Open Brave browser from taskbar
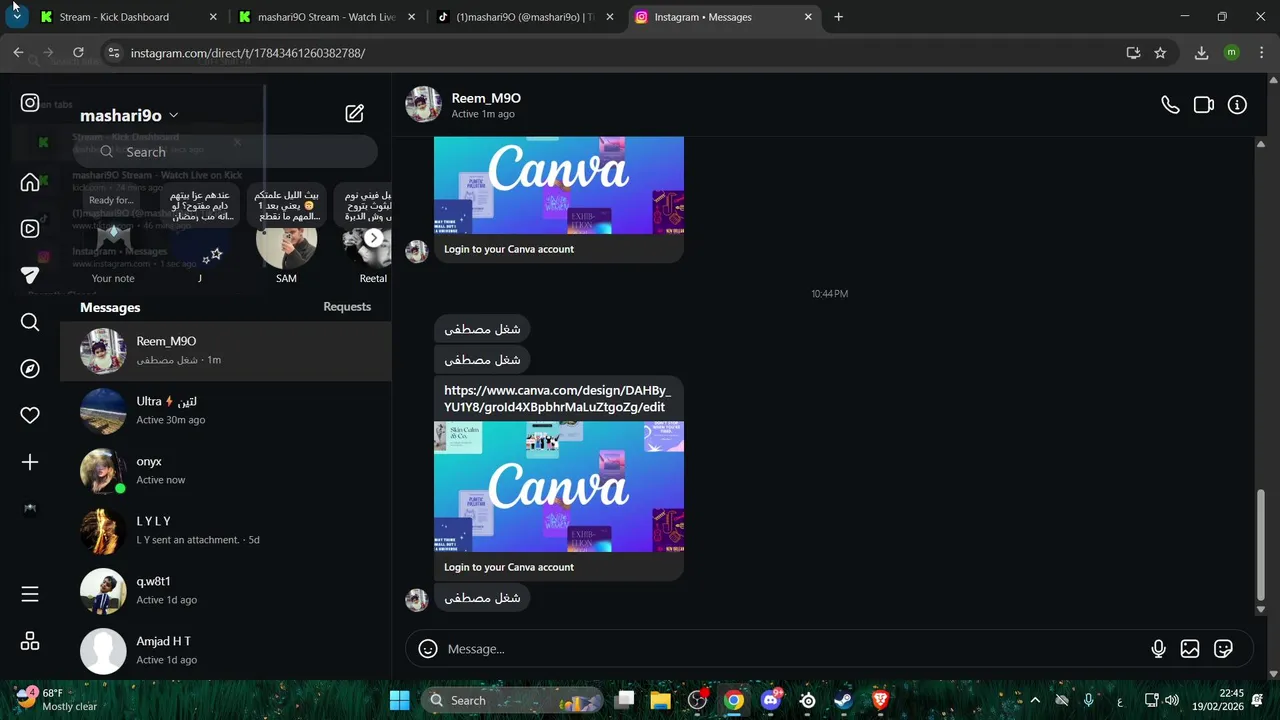Viewport: 1280px width, 720px height. (880, 700)
